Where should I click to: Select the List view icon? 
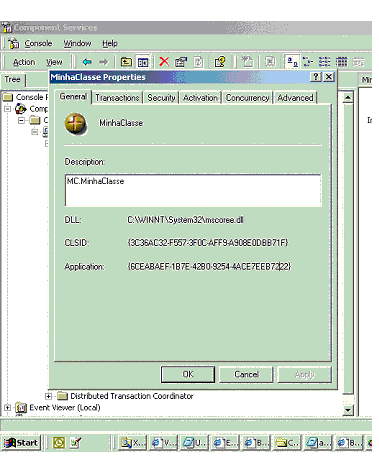(324, 62)
